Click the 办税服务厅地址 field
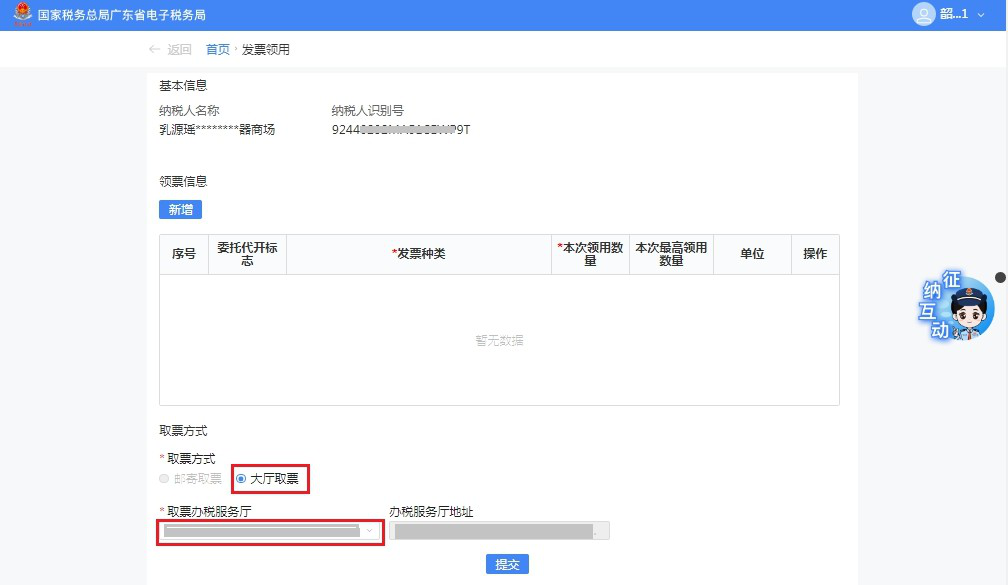 [500, 531]
